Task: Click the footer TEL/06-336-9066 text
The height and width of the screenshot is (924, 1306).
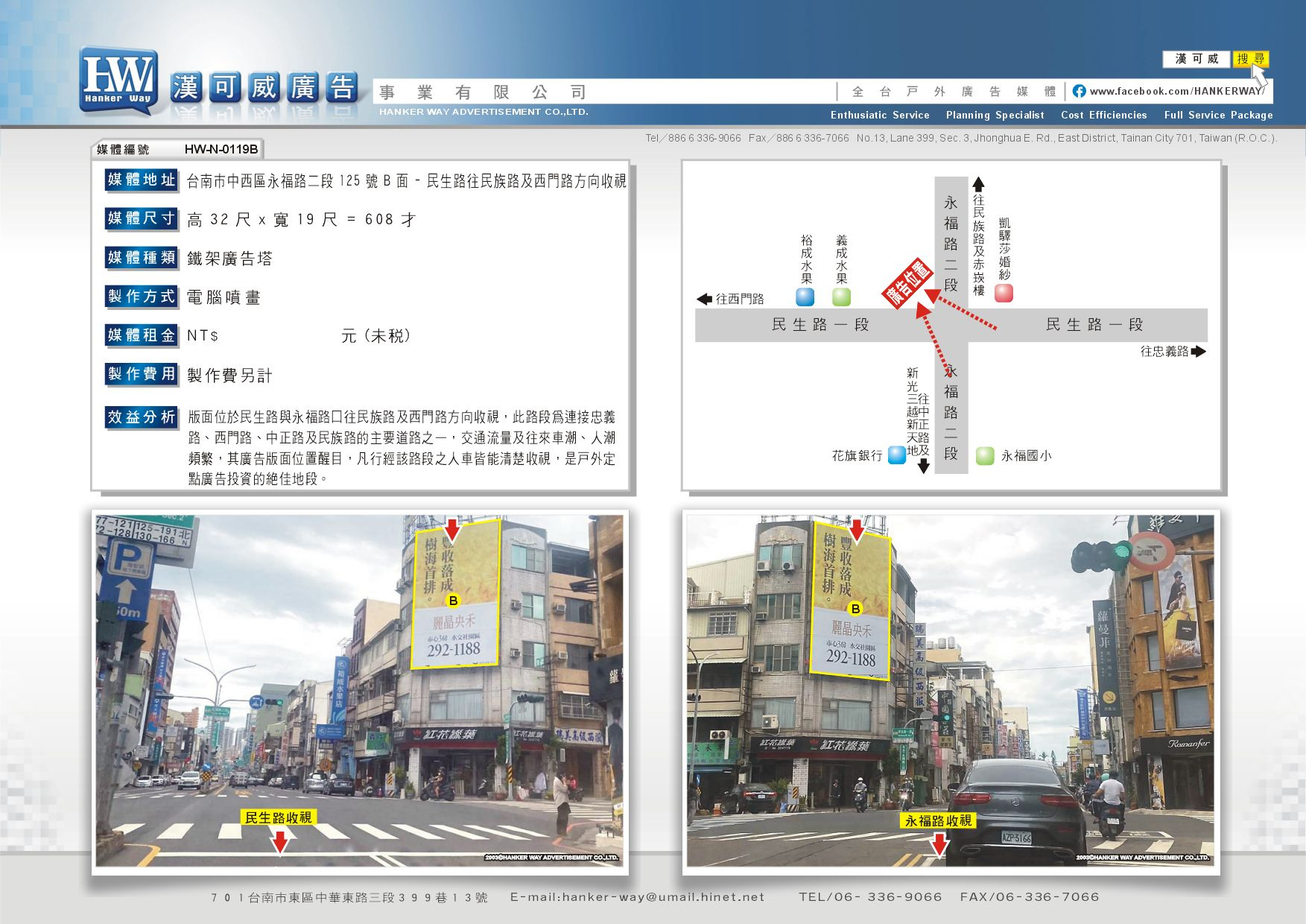Action: click(870, 897)
